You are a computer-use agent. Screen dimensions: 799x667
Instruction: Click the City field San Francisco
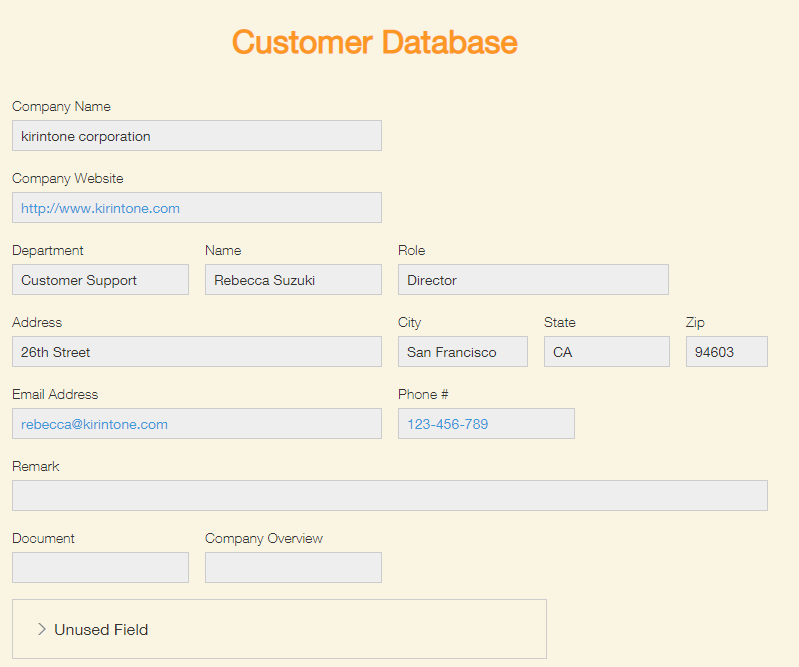tap(462, 352)
